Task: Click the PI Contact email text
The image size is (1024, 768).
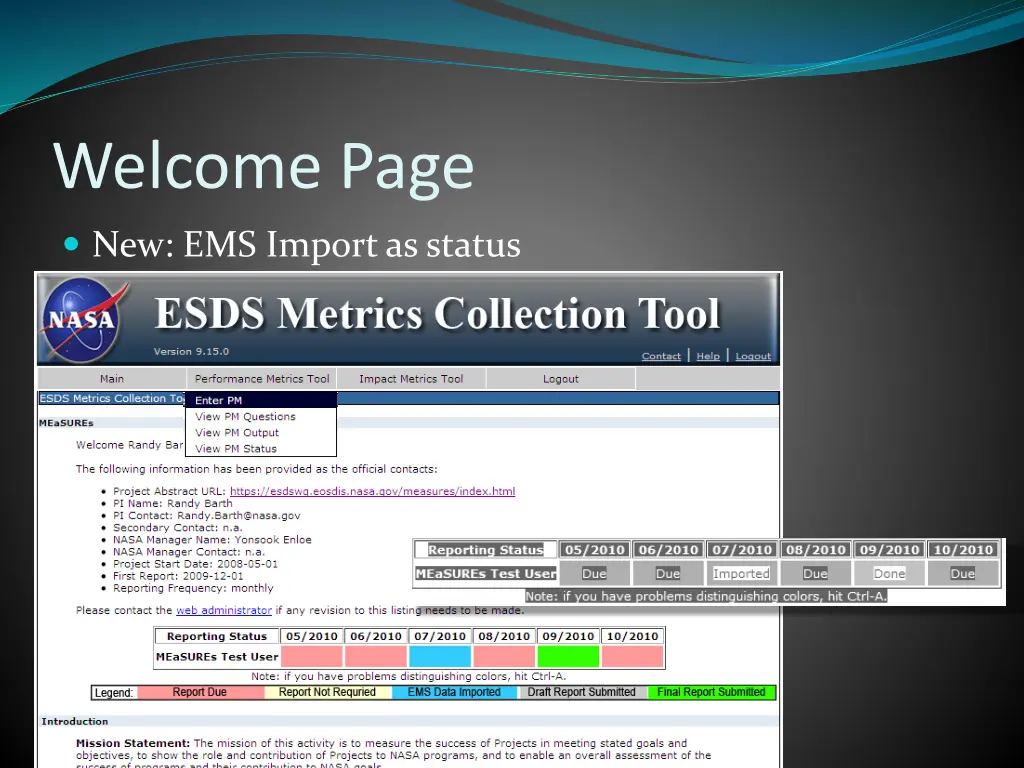Action: tap(239, 515)
